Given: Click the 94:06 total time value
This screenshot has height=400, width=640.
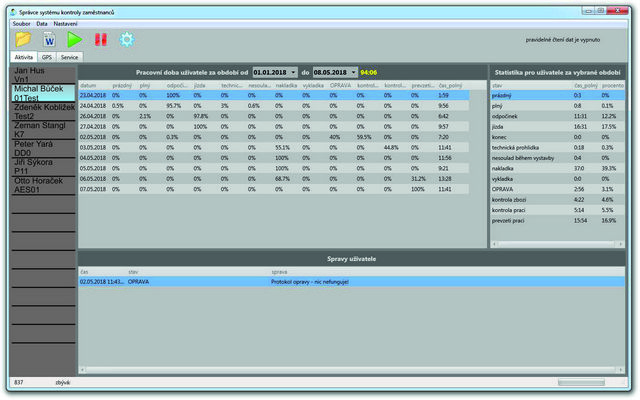Looking at the screenshot, I should pos(369,72).
